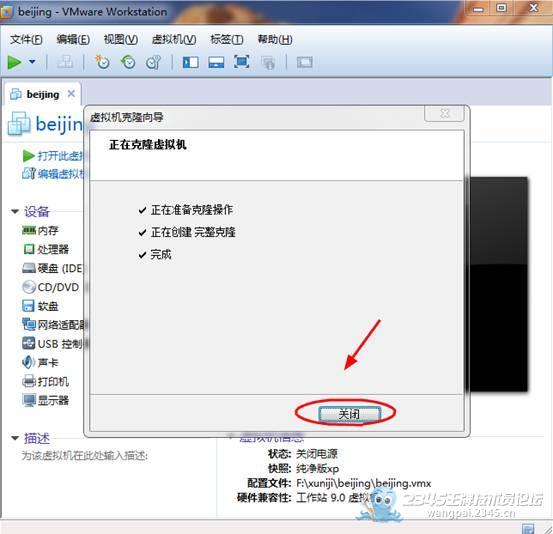Open the 帮助(H) menu
Image resolution: width=553 pixels, height=534 pixels.
[x=275, y=40]
